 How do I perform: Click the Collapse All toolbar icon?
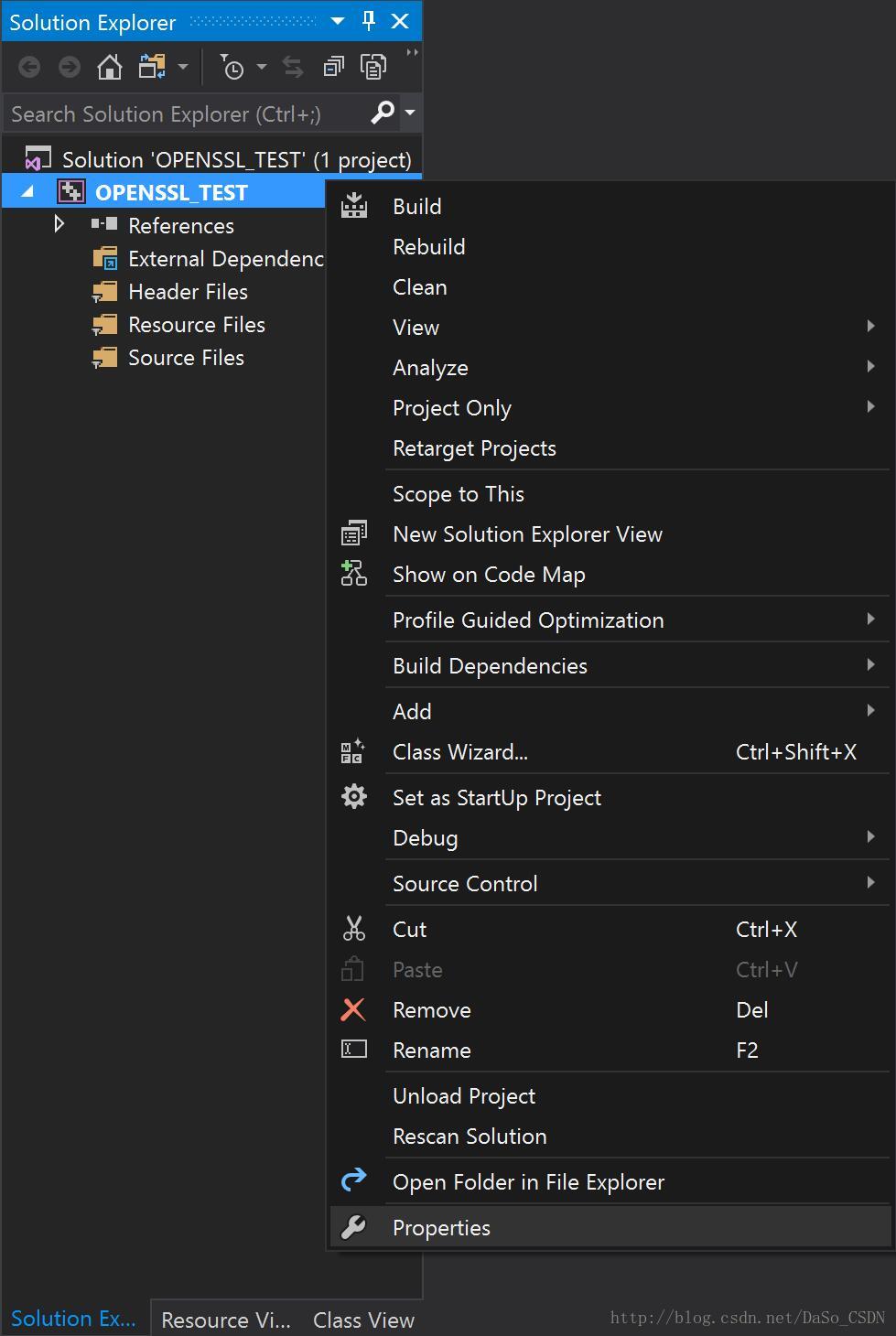pyautogui.click(x=333, y=67)
